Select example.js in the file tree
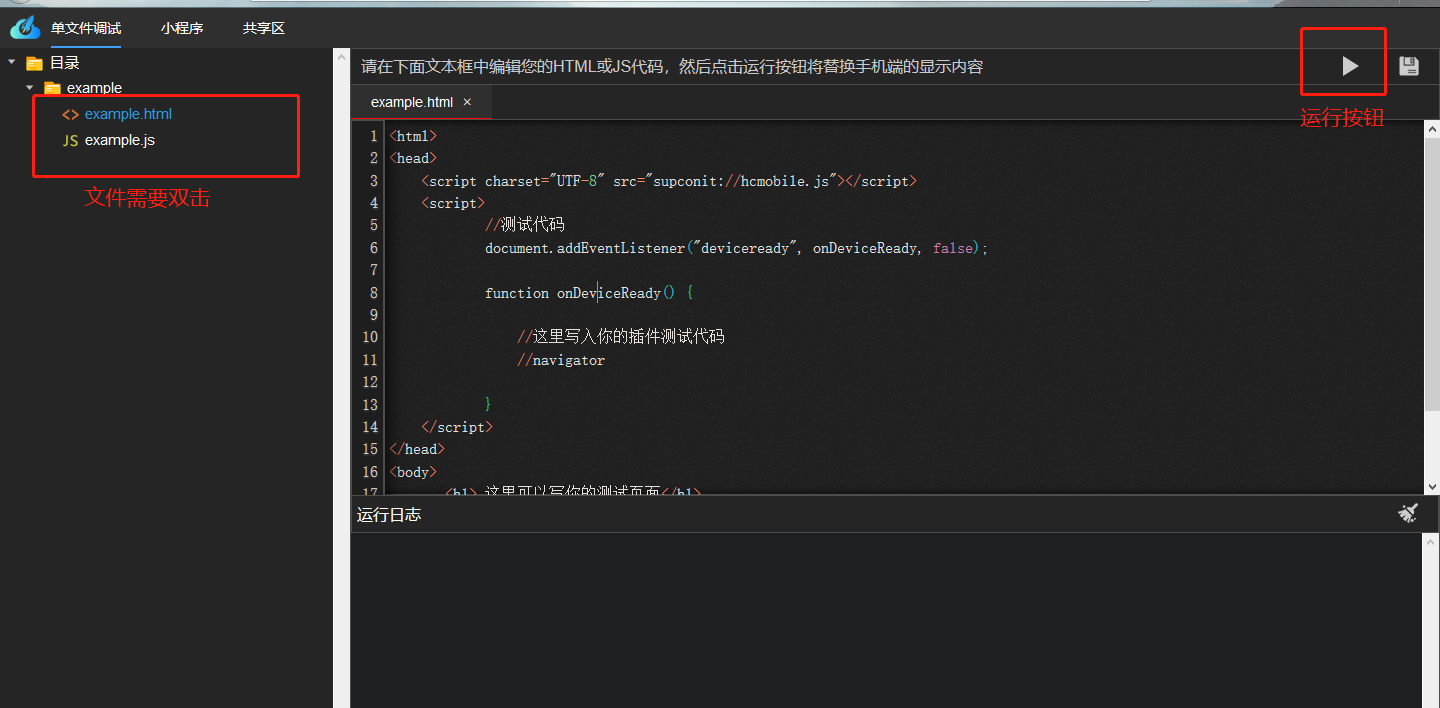 [x=120, y=140]
